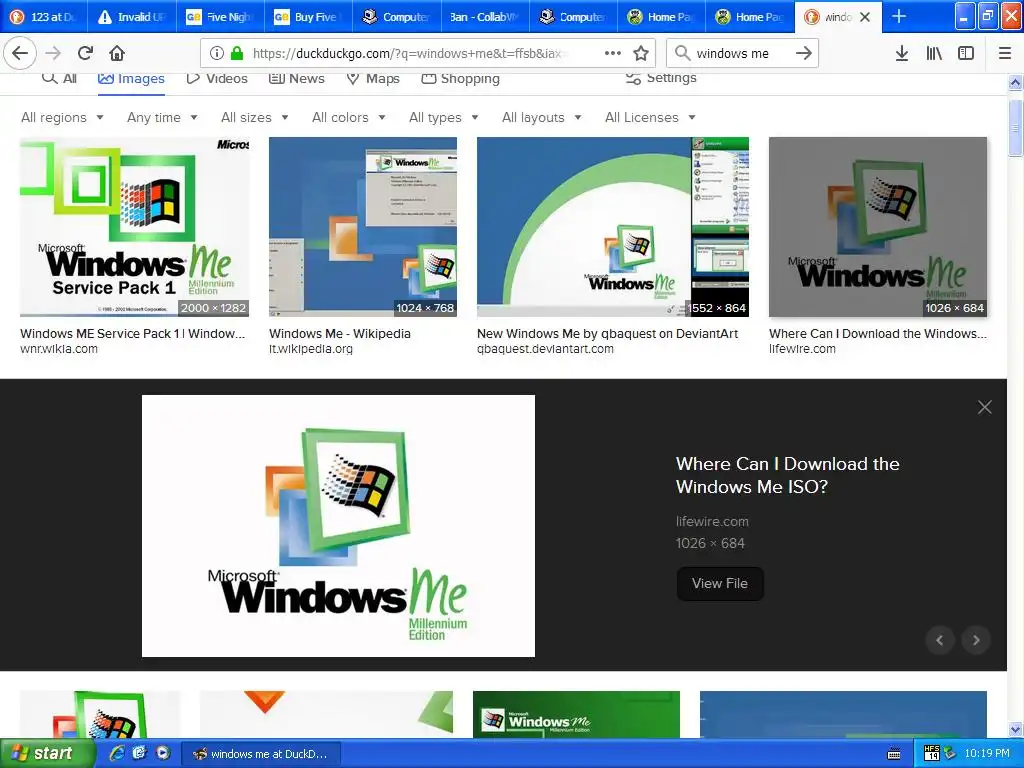Close the active DuckDuckGo tab

click(x=865, y=17)
